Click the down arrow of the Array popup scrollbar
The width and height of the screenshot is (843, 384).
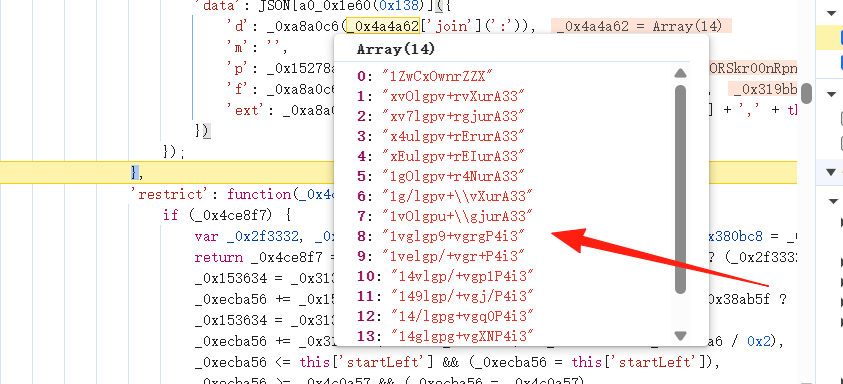coord(680,336)
